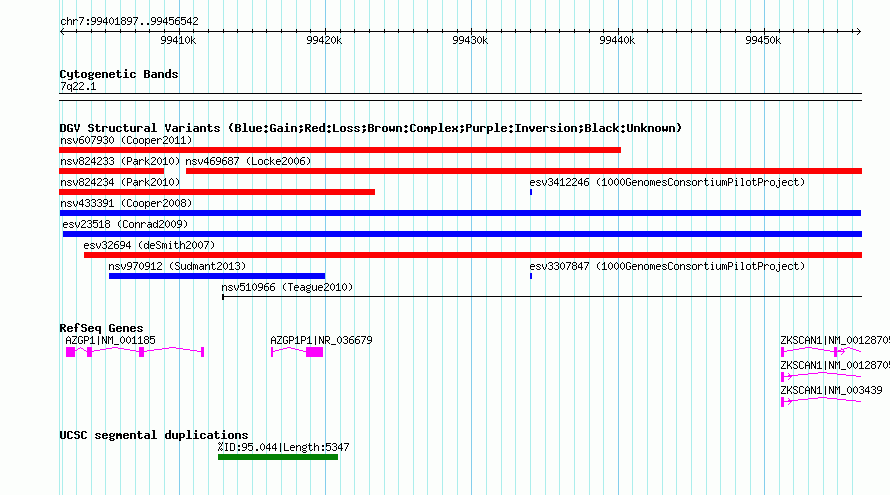Select the nsv607930 (Cooper2011) label
The width and height of the screenshot is (890, 495).
[126, 140]
